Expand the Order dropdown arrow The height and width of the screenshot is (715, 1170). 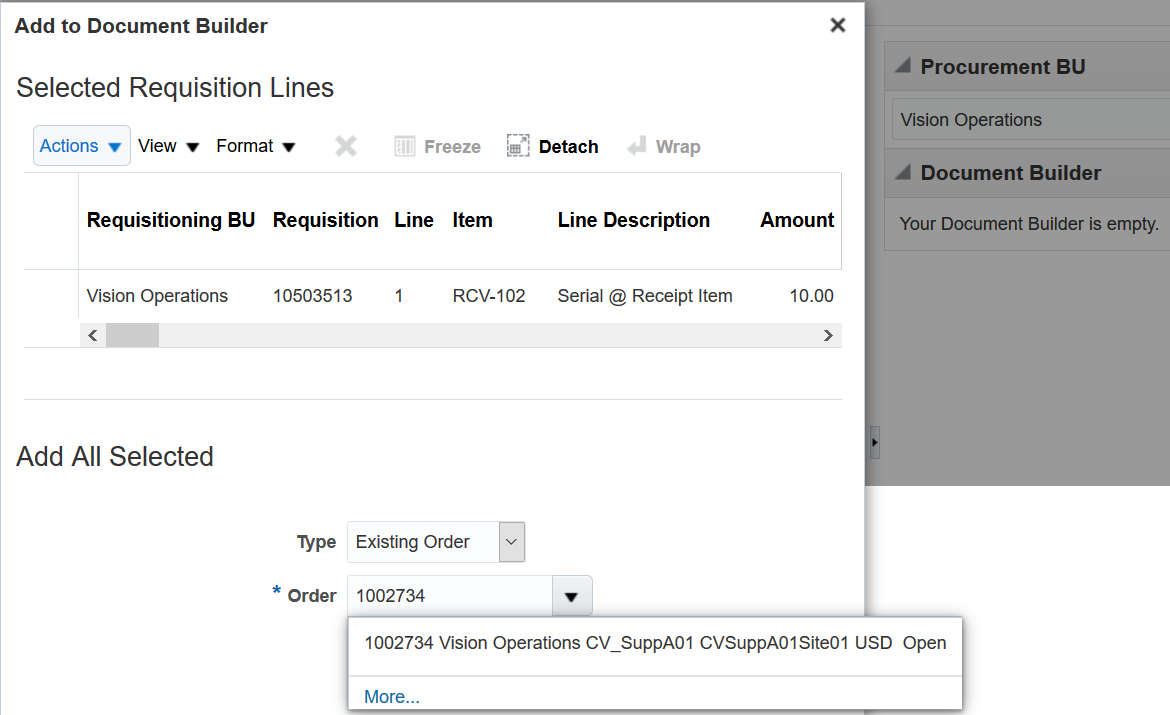tap(571, 596)
